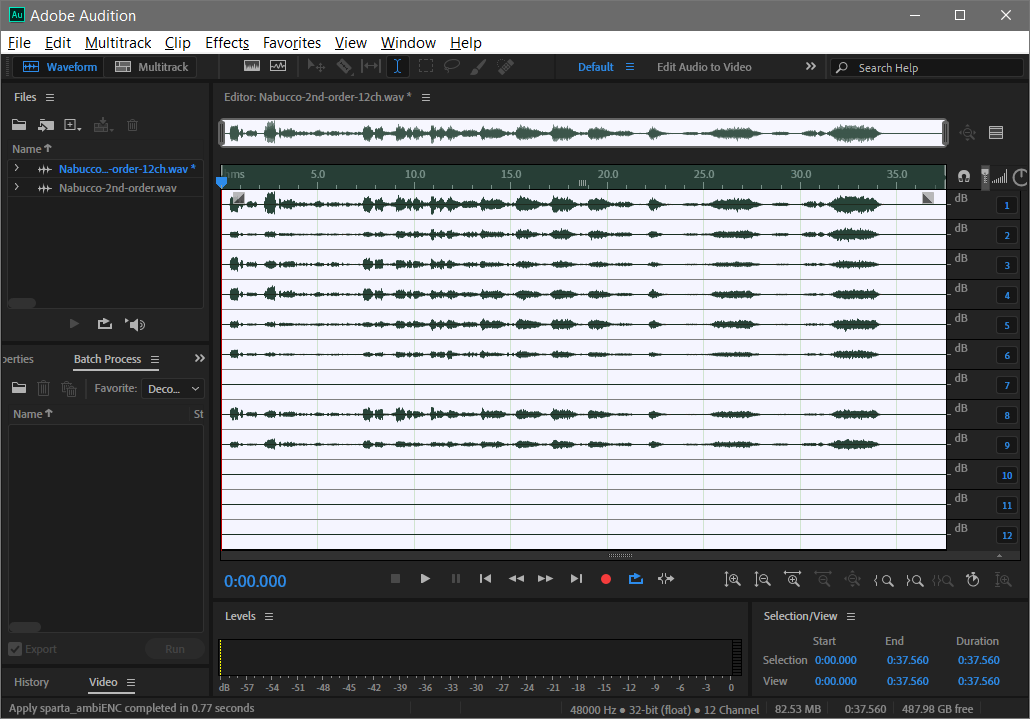Expand Nabucco-2nd-order.wav file entry
The image size is (1030, 719).
pyautogui.click(x=16, y=187)
